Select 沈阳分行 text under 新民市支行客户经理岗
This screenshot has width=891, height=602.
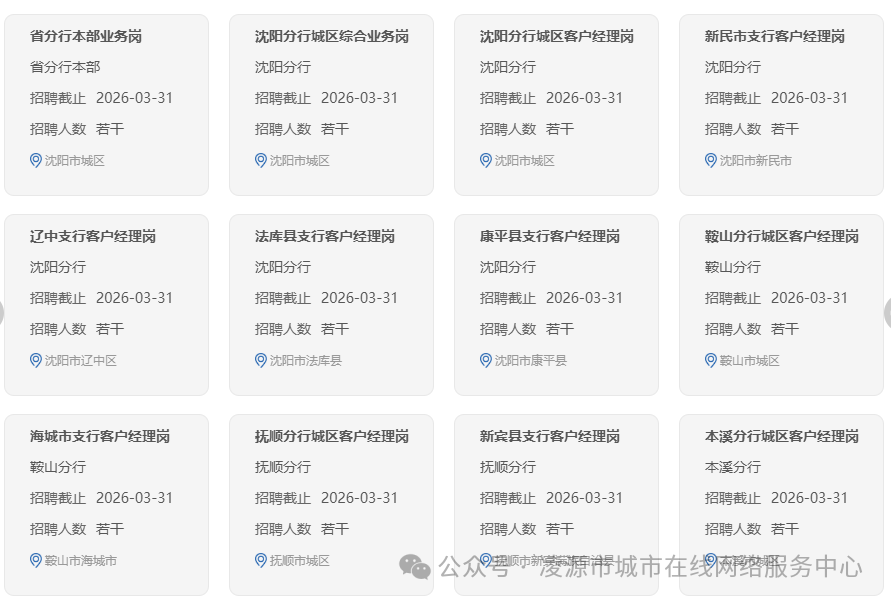click(x=733, y=67)
